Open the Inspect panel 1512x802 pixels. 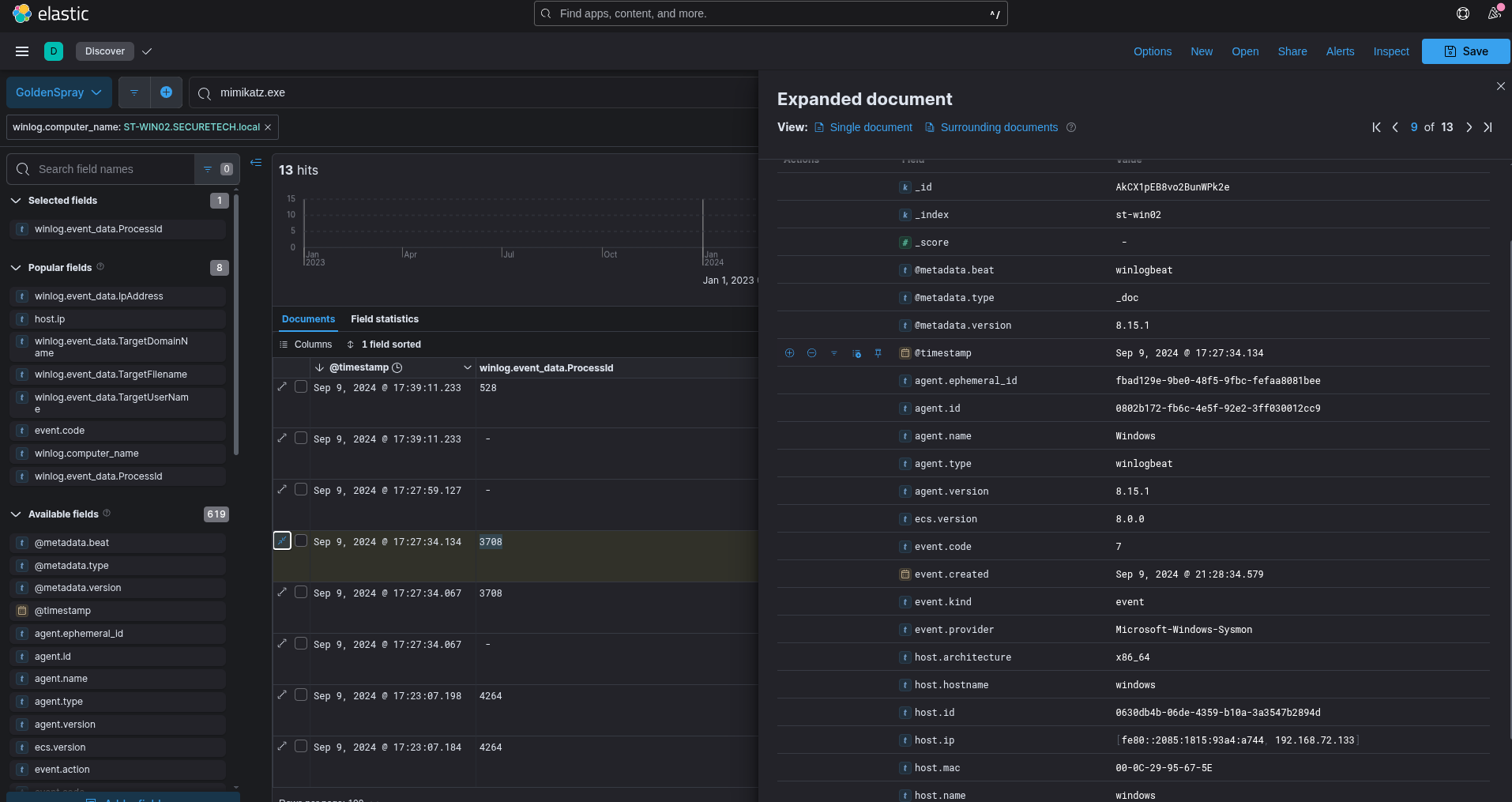pos(1391,51)
